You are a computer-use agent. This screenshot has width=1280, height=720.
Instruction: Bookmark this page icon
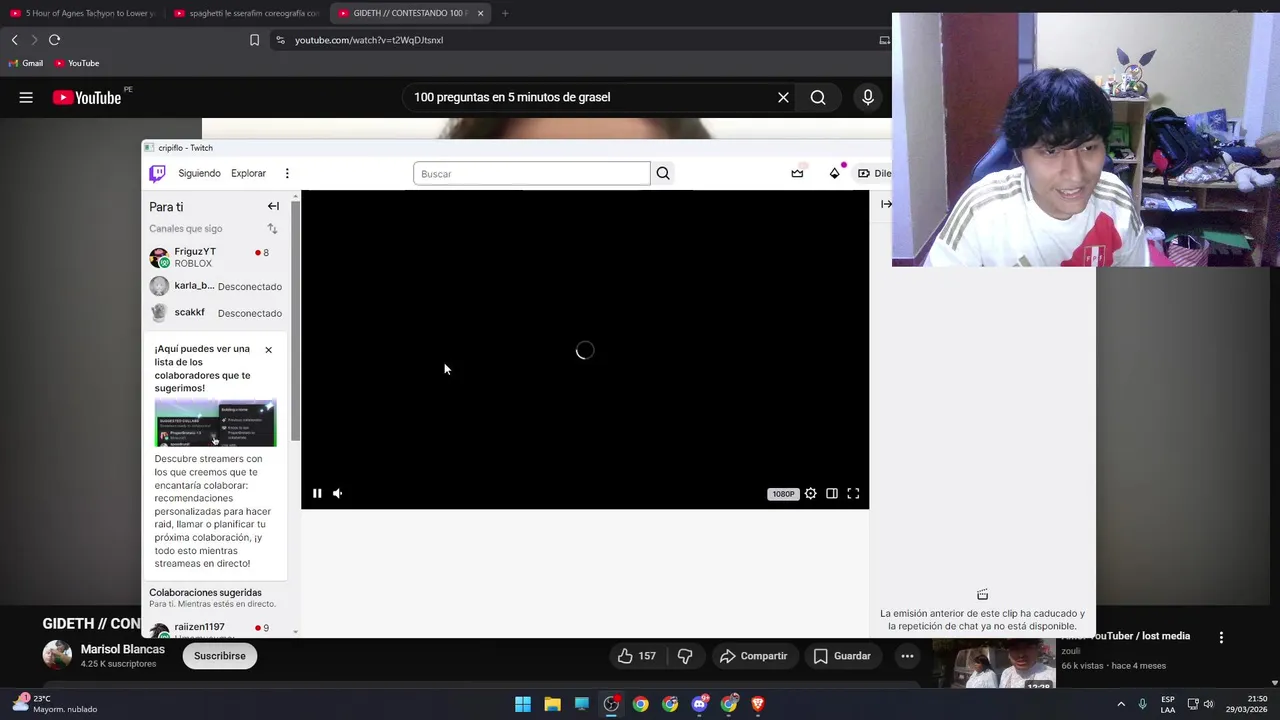pos(254,40)
